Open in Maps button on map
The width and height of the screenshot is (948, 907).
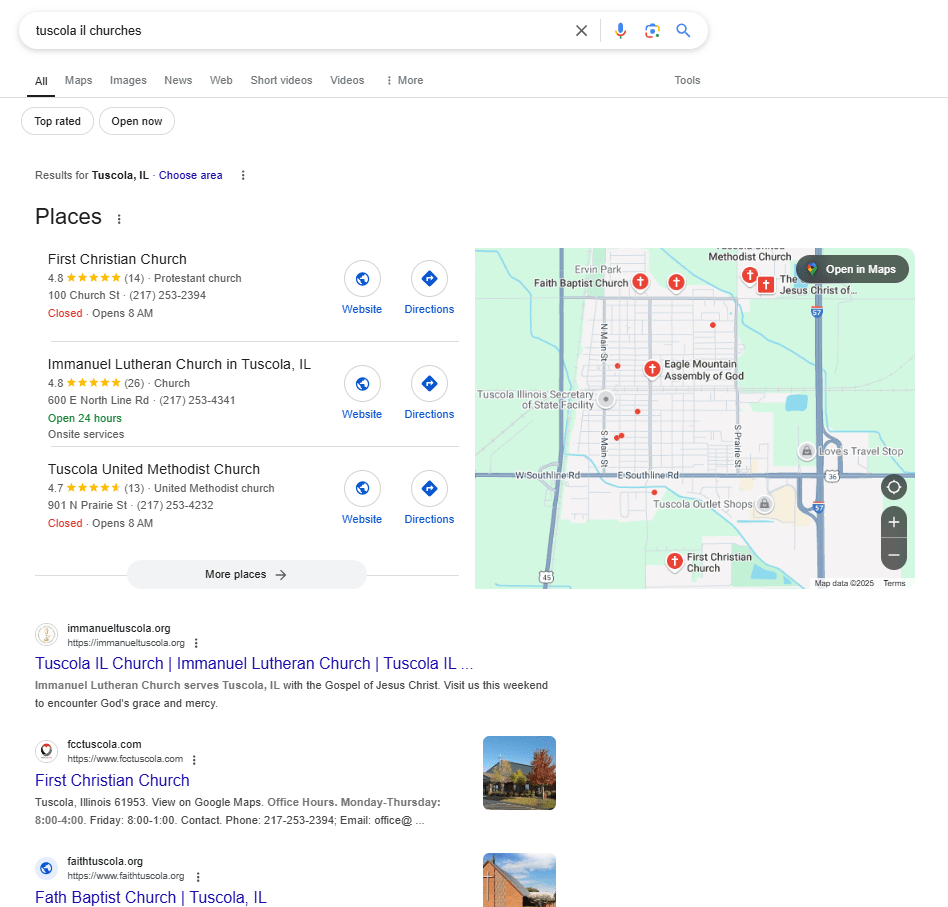pyautogui.click(x=852, y=270)
